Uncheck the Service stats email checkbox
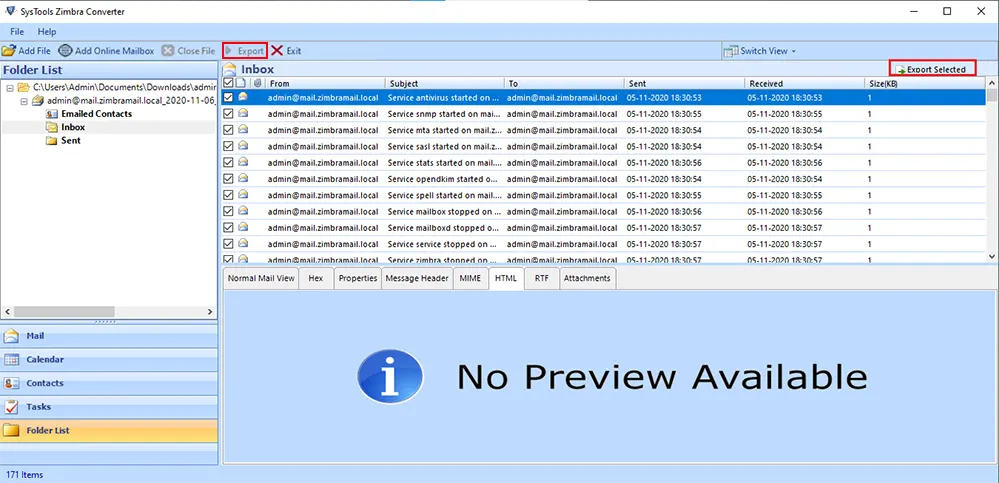The height and width of the screenshot is (483, 999). (x=228, y=162)
